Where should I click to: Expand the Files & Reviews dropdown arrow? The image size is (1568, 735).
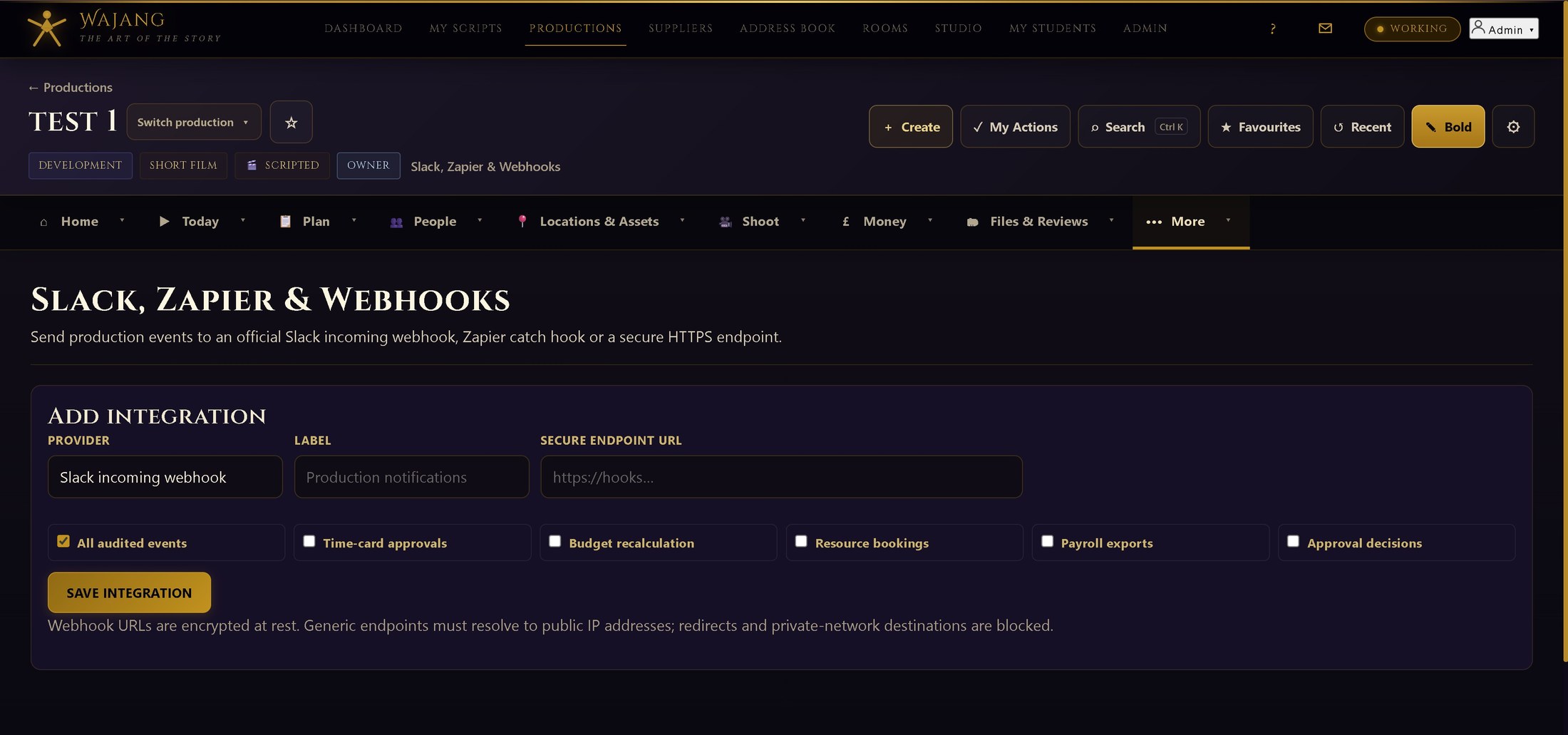1111,220
